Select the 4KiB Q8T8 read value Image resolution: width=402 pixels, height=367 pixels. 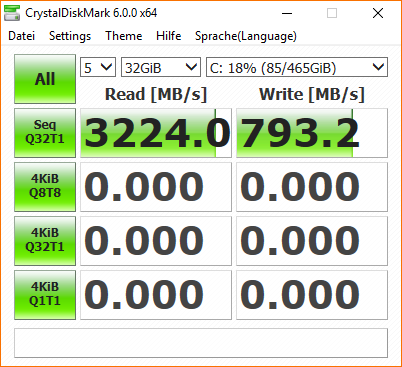click(156, 187)
